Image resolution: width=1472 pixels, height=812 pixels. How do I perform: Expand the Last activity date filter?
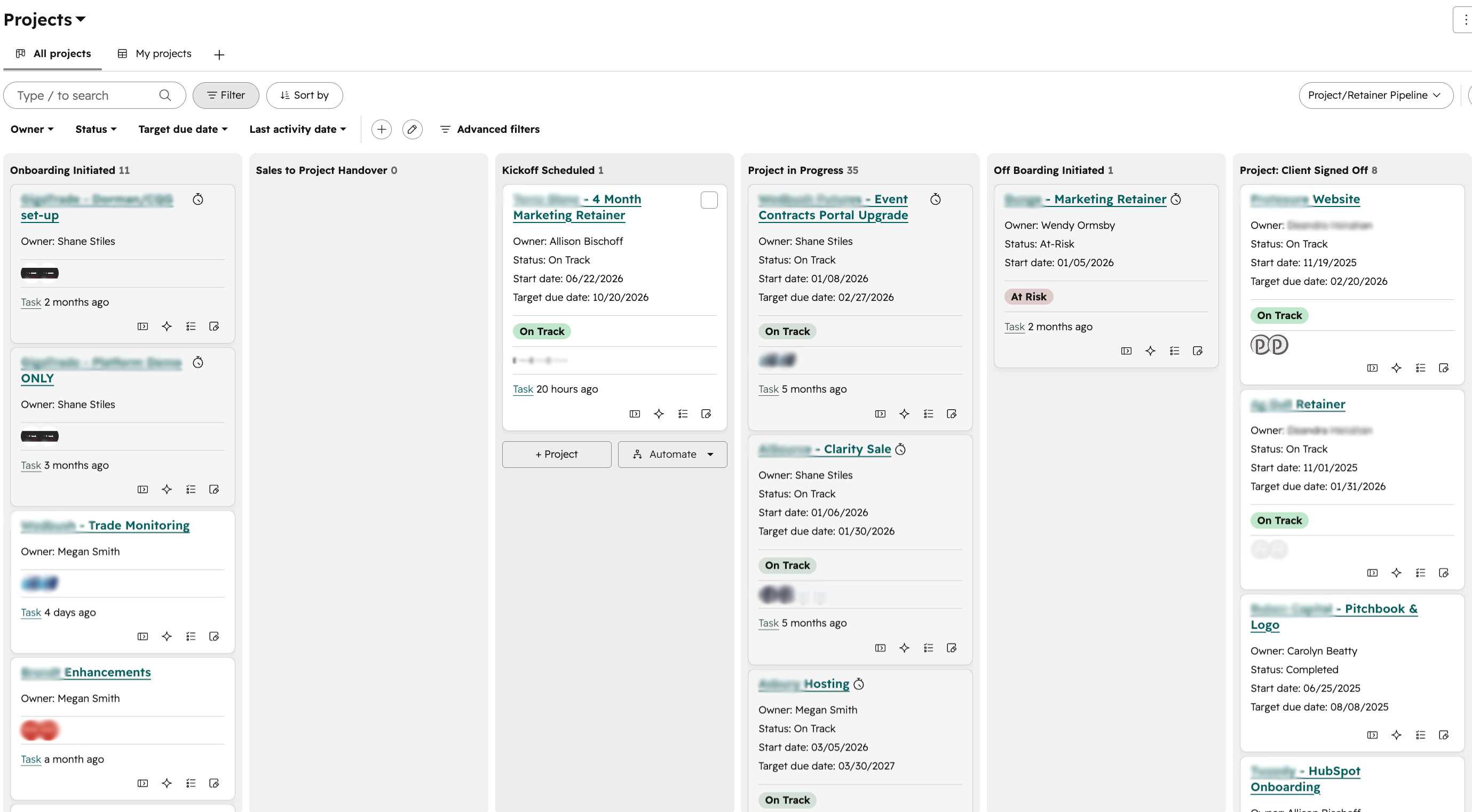click(x=298, y=129)
